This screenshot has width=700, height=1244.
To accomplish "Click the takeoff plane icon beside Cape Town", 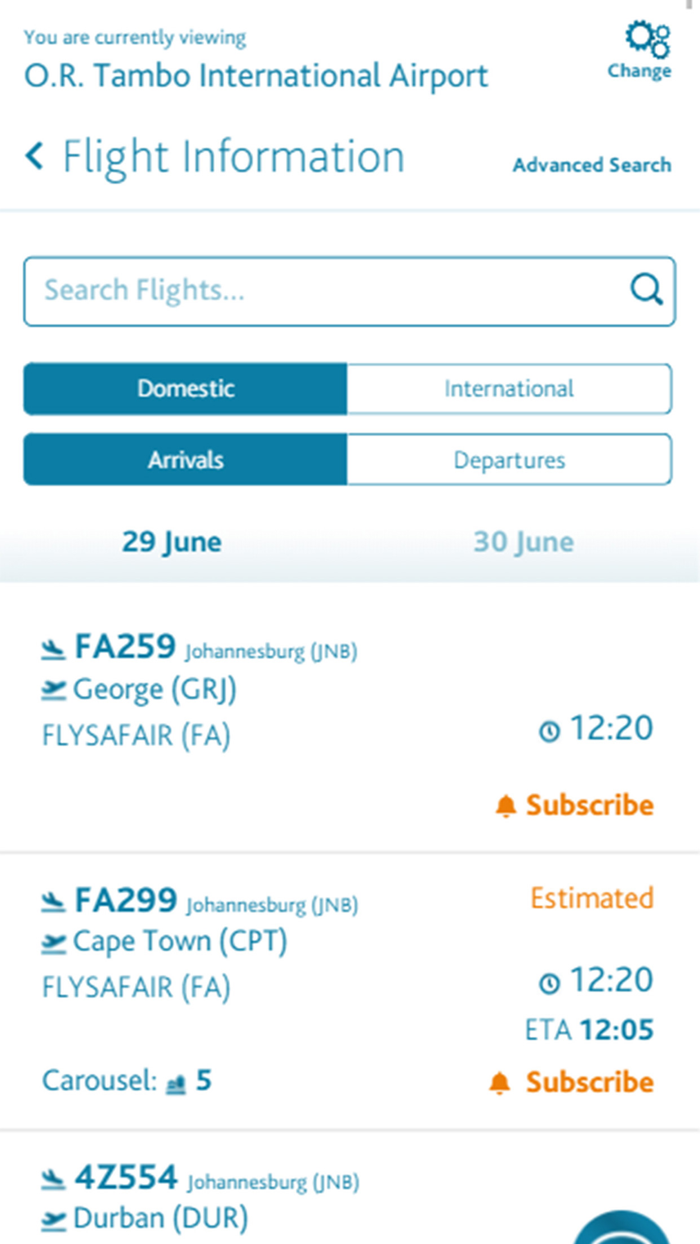I will pos(55,942).
